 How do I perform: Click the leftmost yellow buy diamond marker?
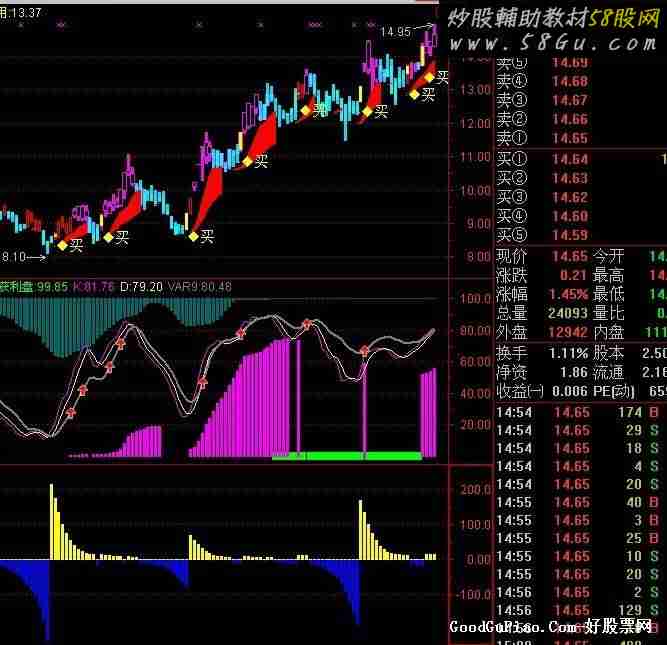tap(61, 244)
